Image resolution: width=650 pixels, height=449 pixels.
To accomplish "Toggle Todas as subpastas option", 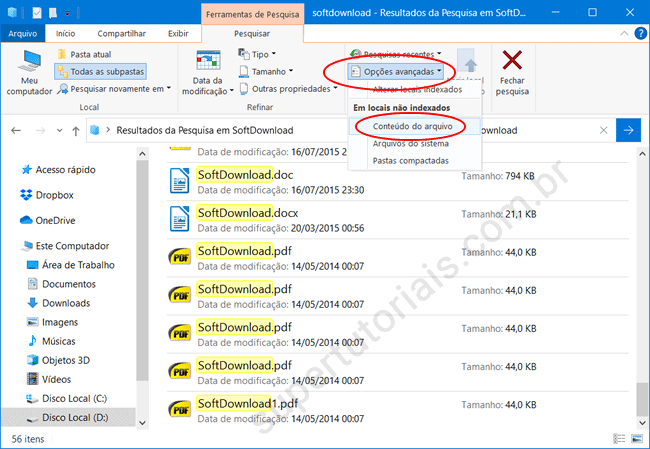I will click(x=99, y=72).
